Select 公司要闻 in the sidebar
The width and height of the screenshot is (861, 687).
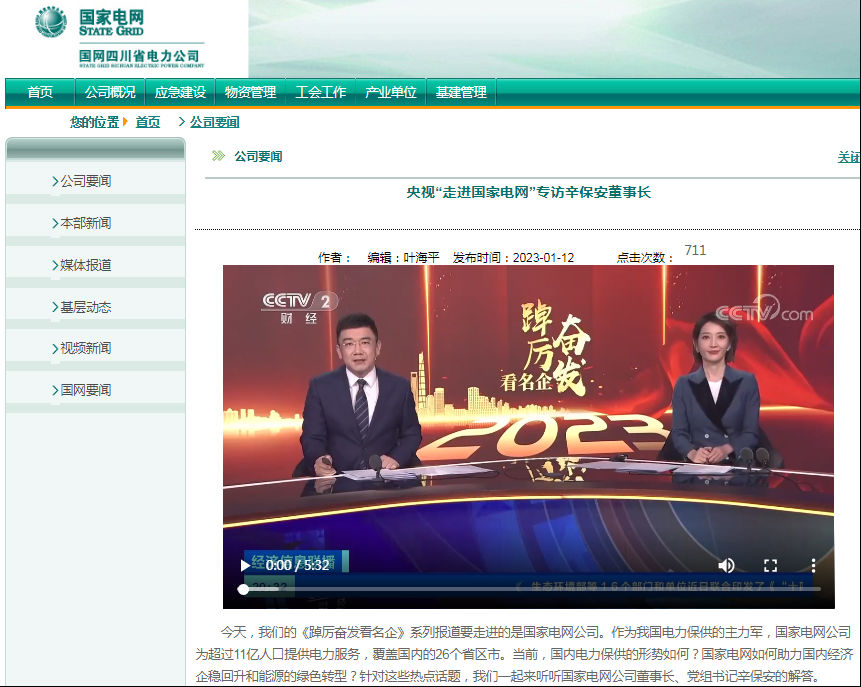(x=86, y=181)
